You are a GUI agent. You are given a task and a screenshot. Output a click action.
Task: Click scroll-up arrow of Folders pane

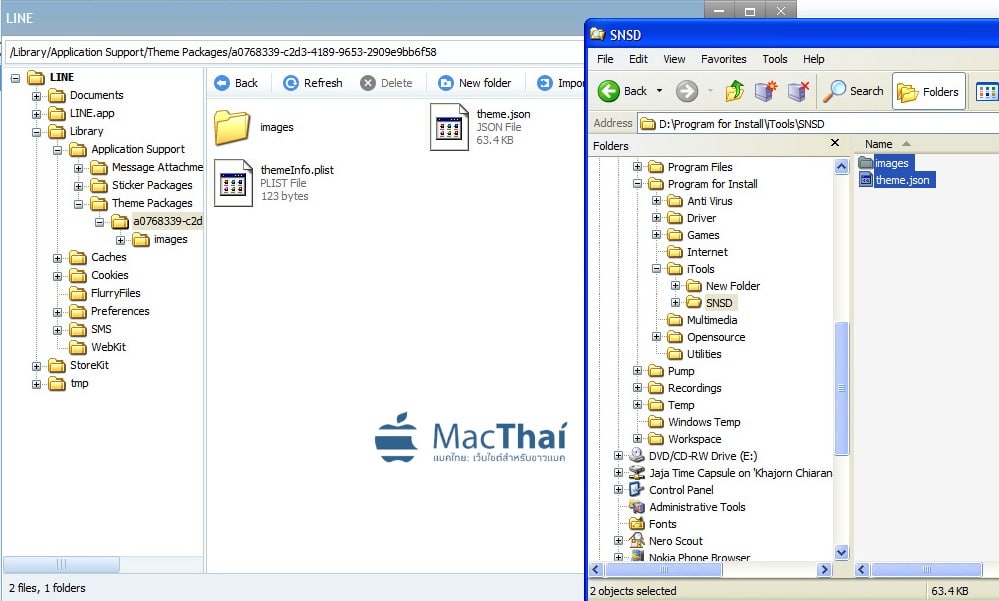click(842, 167)
